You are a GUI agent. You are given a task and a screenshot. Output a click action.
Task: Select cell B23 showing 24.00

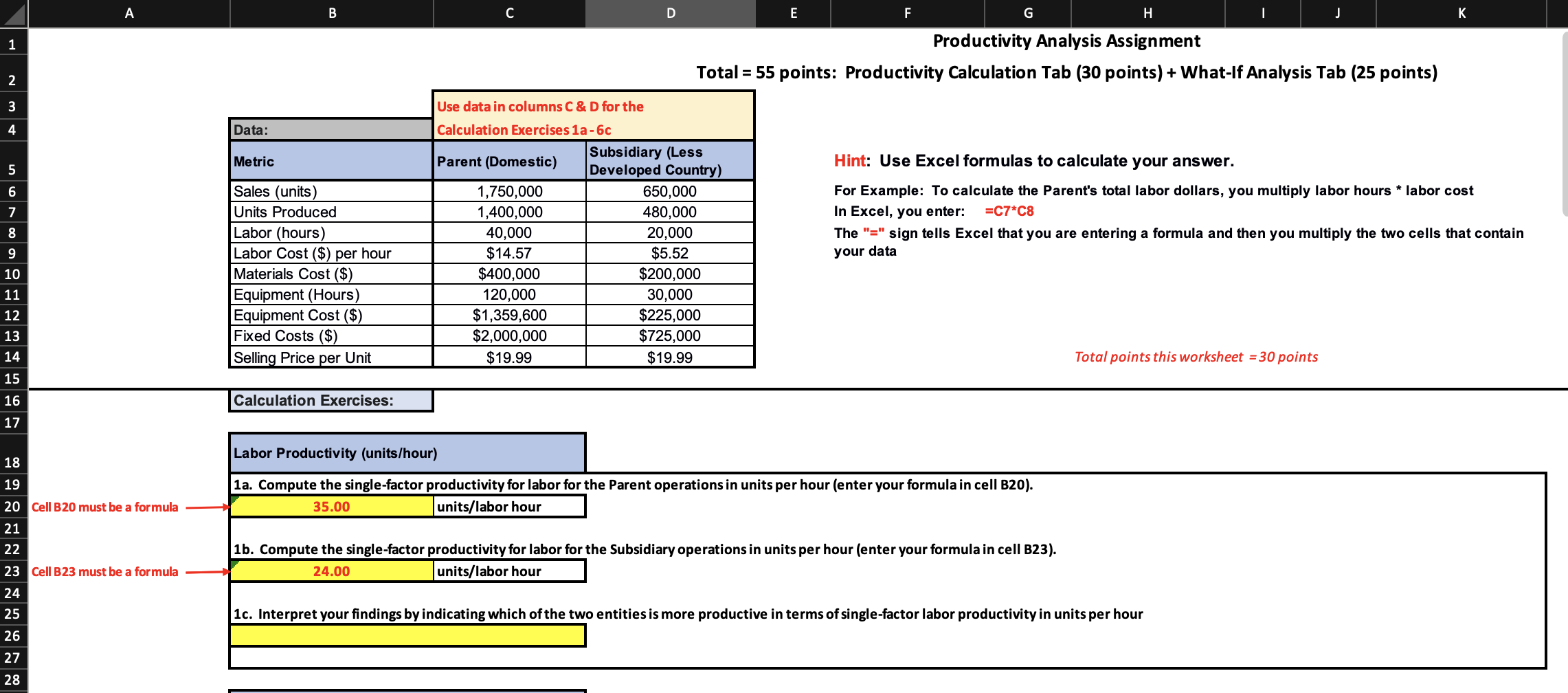tap(331, 571)
